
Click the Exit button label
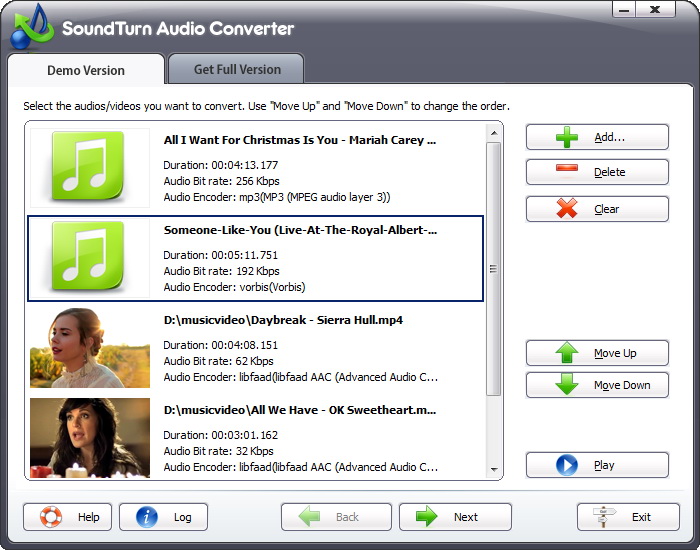641,517
